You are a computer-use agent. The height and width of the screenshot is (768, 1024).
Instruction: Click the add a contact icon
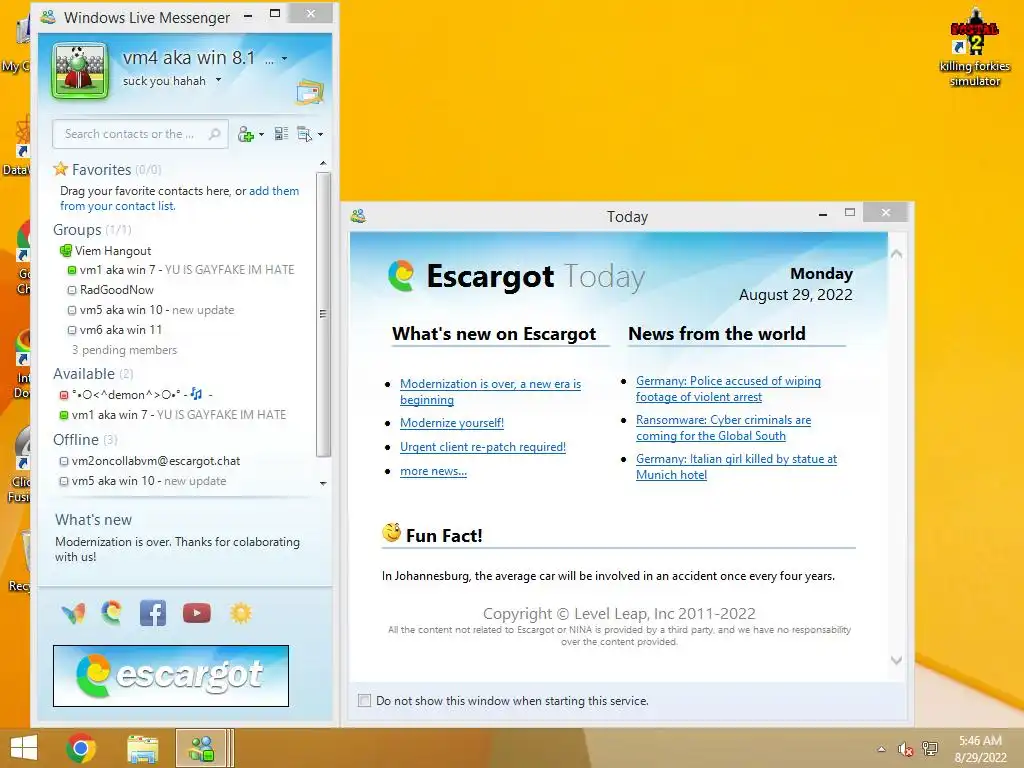pyautogui.click(x=246, y=135)
